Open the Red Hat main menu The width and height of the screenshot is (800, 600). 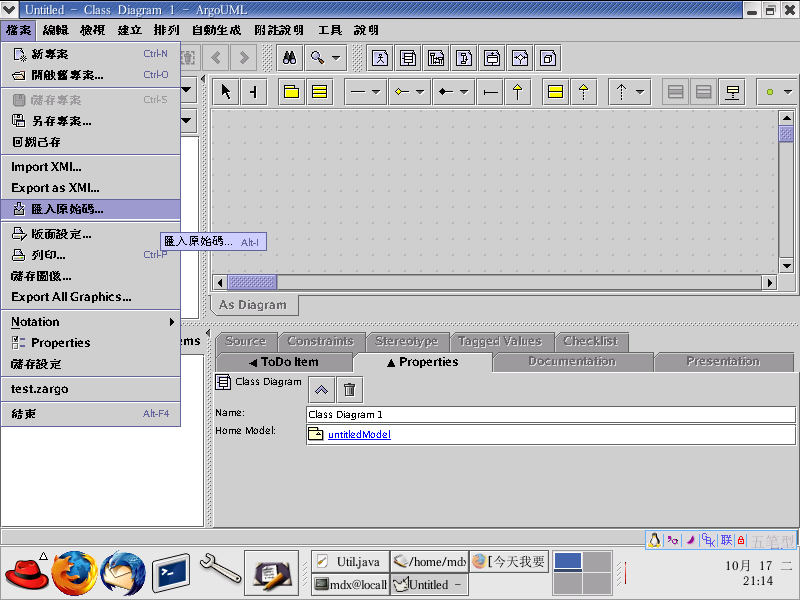click(x=27, y=573)
